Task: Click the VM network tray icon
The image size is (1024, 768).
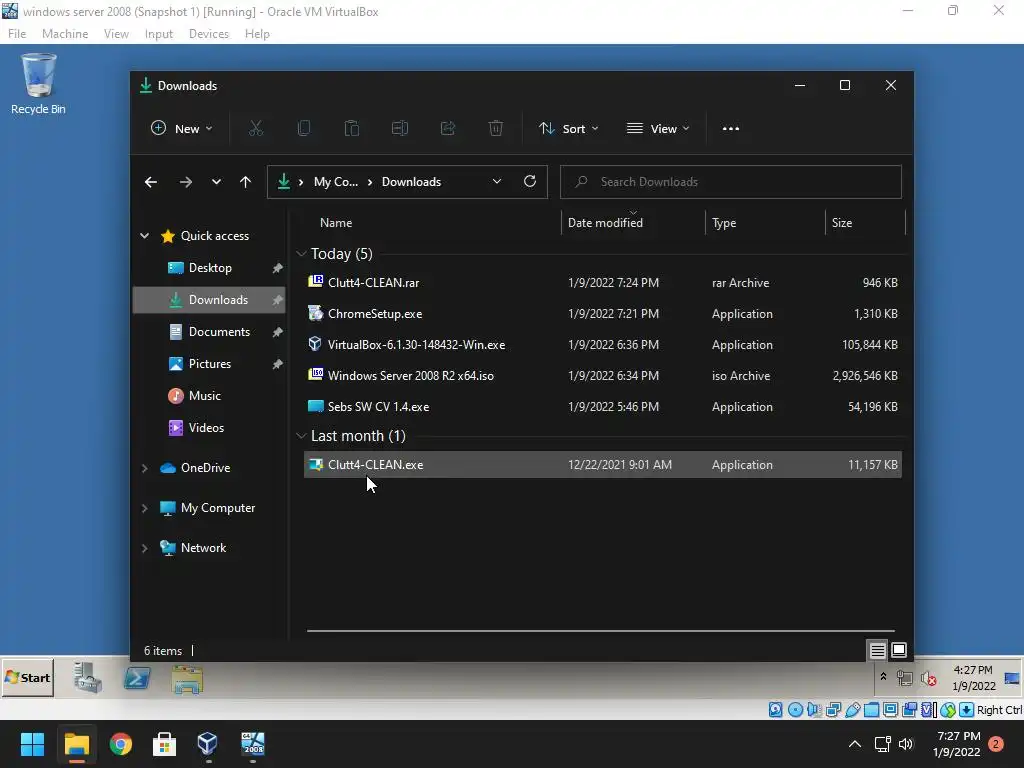Action: pos(904,679)
